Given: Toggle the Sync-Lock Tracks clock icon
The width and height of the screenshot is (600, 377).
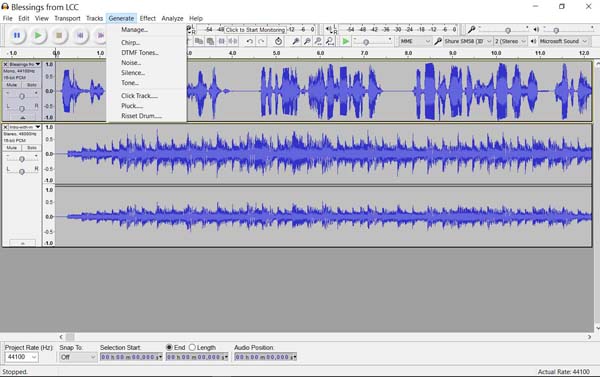Looking at the screenshot, I should (x=279, y=41).
